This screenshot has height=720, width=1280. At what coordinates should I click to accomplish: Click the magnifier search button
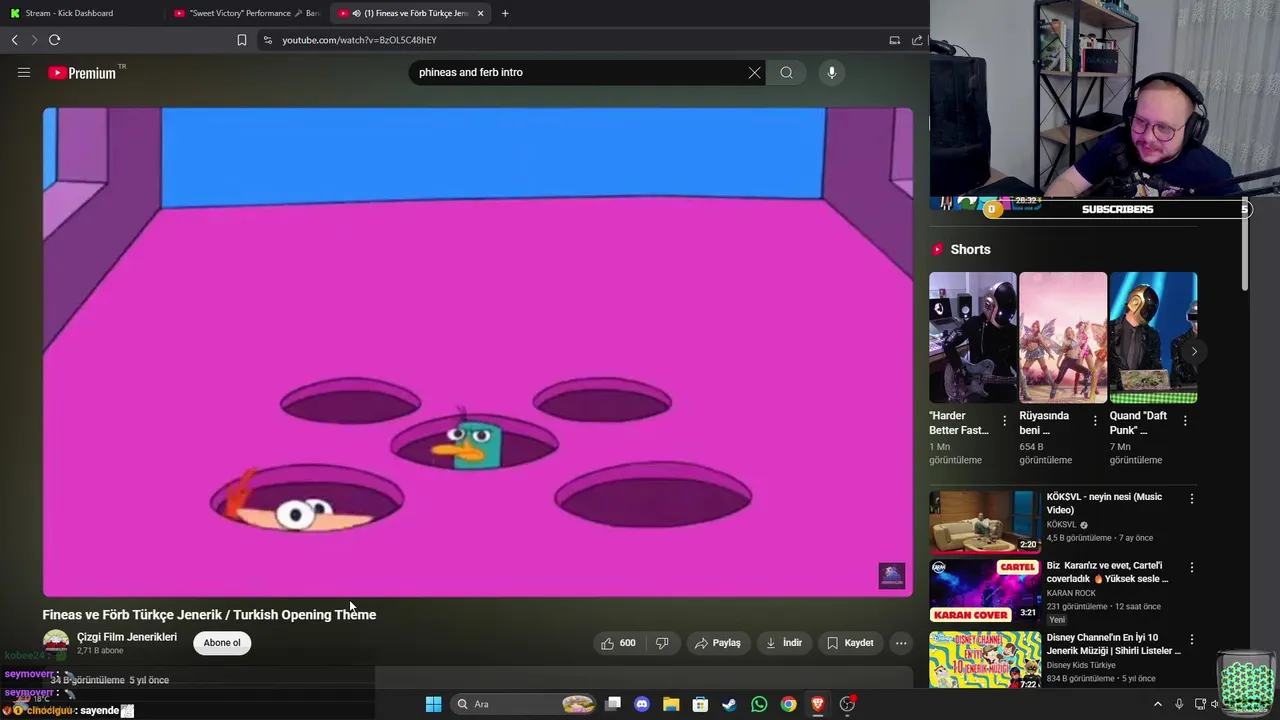[786, 72]
